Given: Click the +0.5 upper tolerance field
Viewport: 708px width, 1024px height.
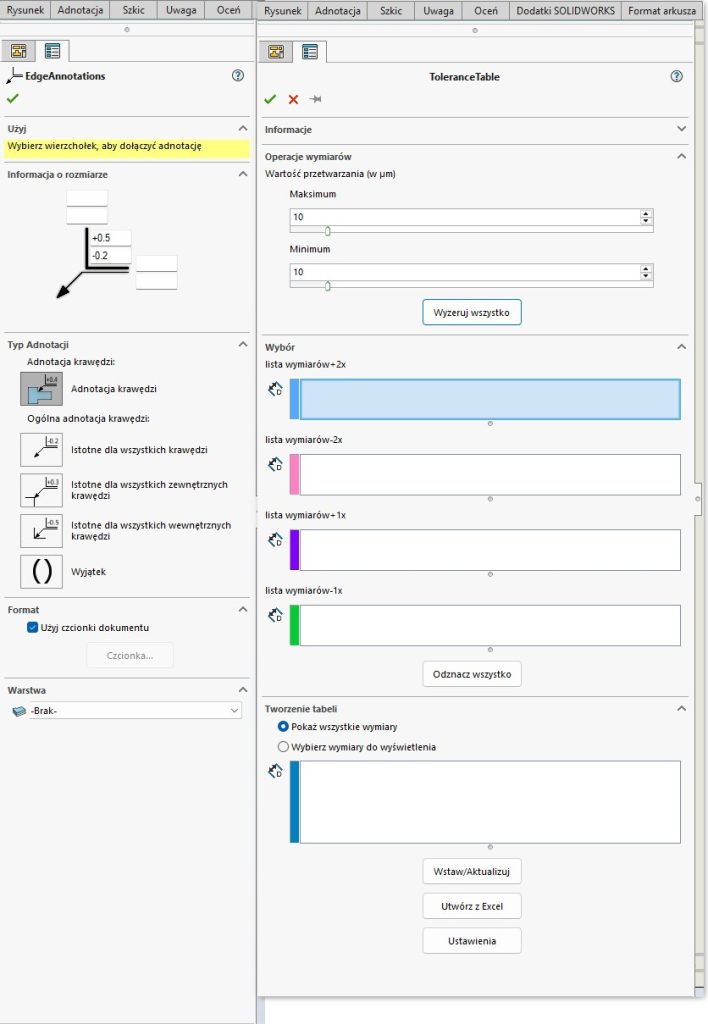Looking at the screenshot, I should click(x=110, y=238).
